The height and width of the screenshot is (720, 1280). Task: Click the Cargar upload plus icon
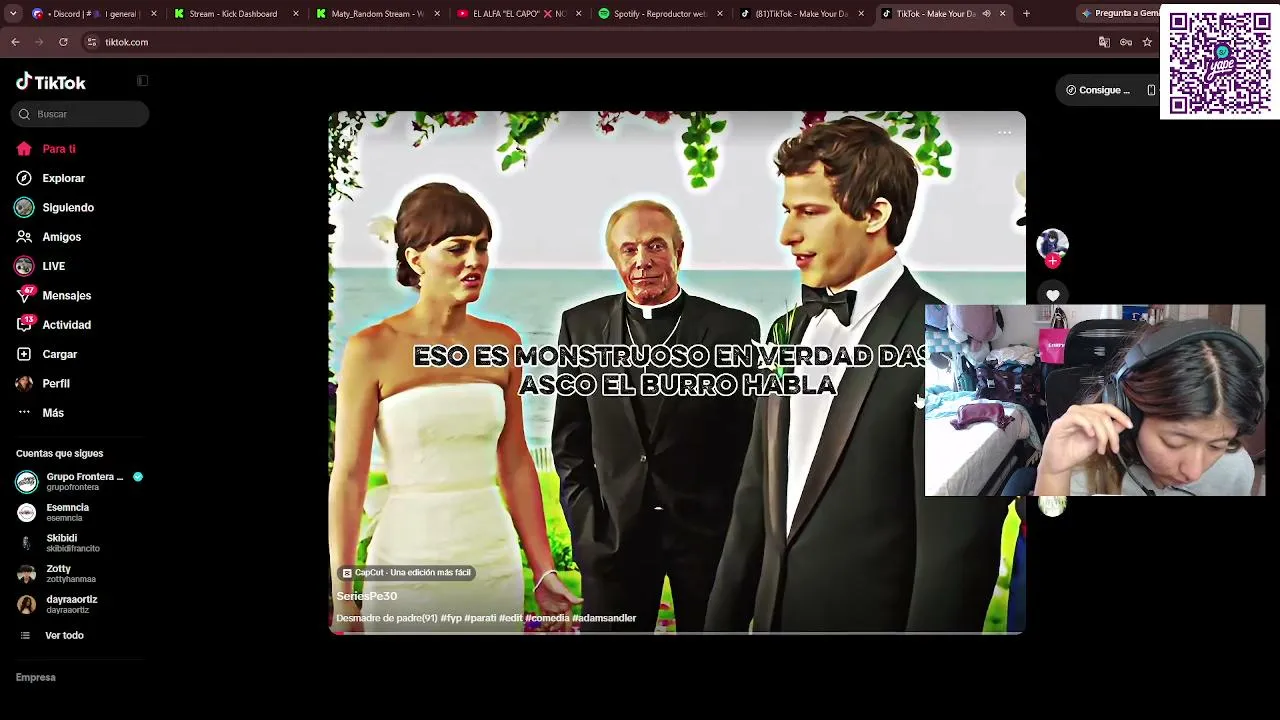click(x=24, y=354)
